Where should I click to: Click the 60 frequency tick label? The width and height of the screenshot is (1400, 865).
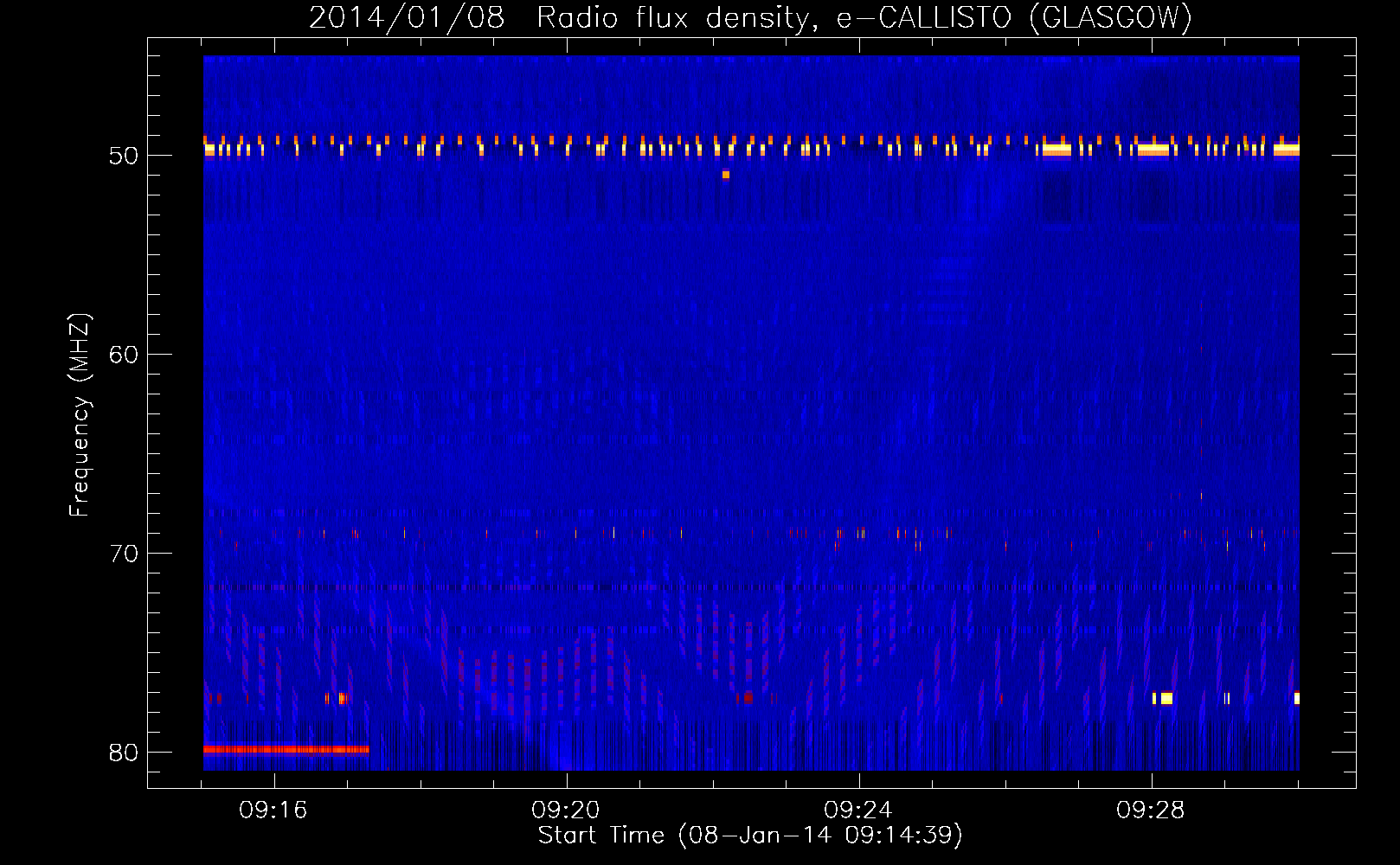[x=124, y=355]
